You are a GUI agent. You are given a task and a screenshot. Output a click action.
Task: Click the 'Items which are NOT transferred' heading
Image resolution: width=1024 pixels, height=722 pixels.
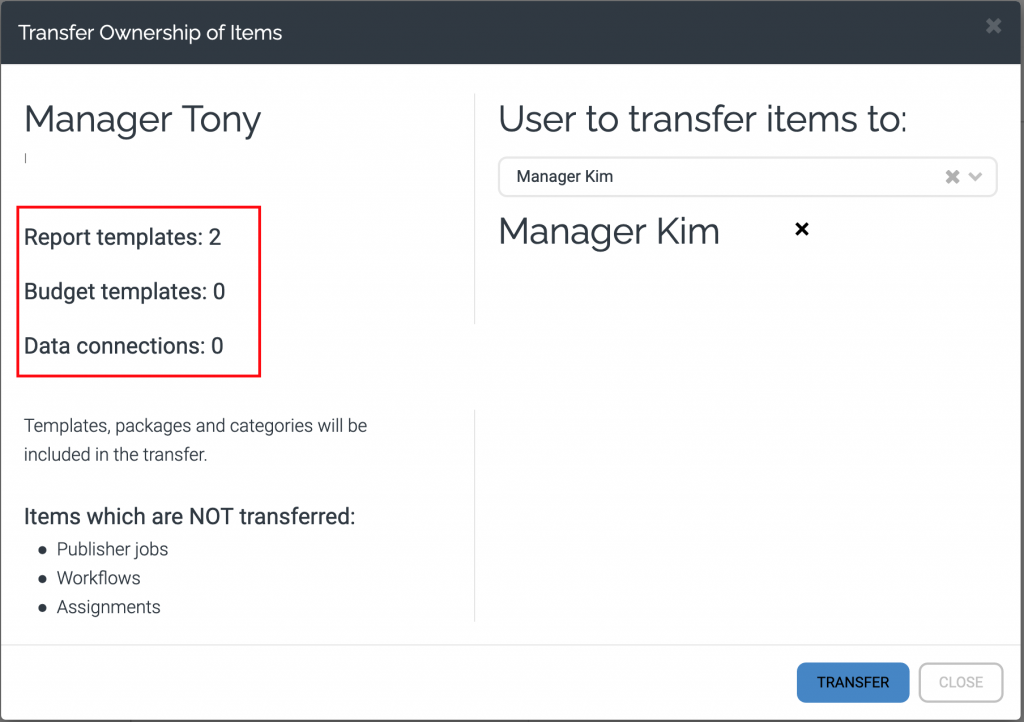pos(189,517)
